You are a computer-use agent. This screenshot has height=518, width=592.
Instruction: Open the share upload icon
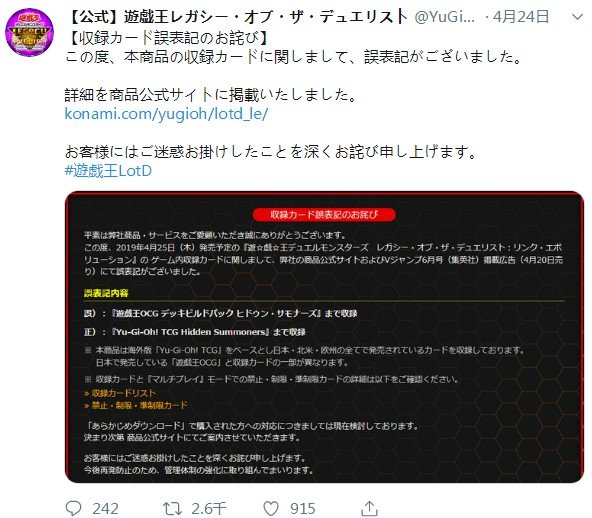pos(369,508)
